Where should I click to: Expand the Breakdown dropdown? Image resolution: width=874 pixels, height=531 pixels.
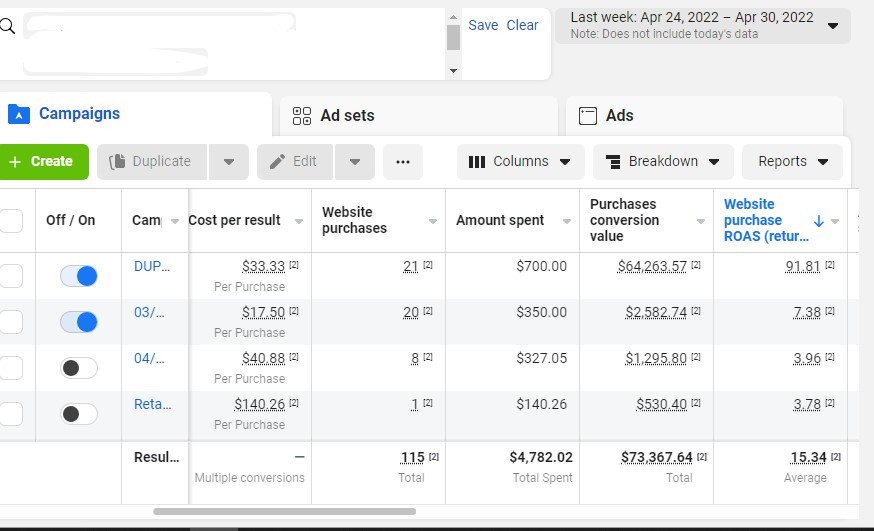(663, 162)
